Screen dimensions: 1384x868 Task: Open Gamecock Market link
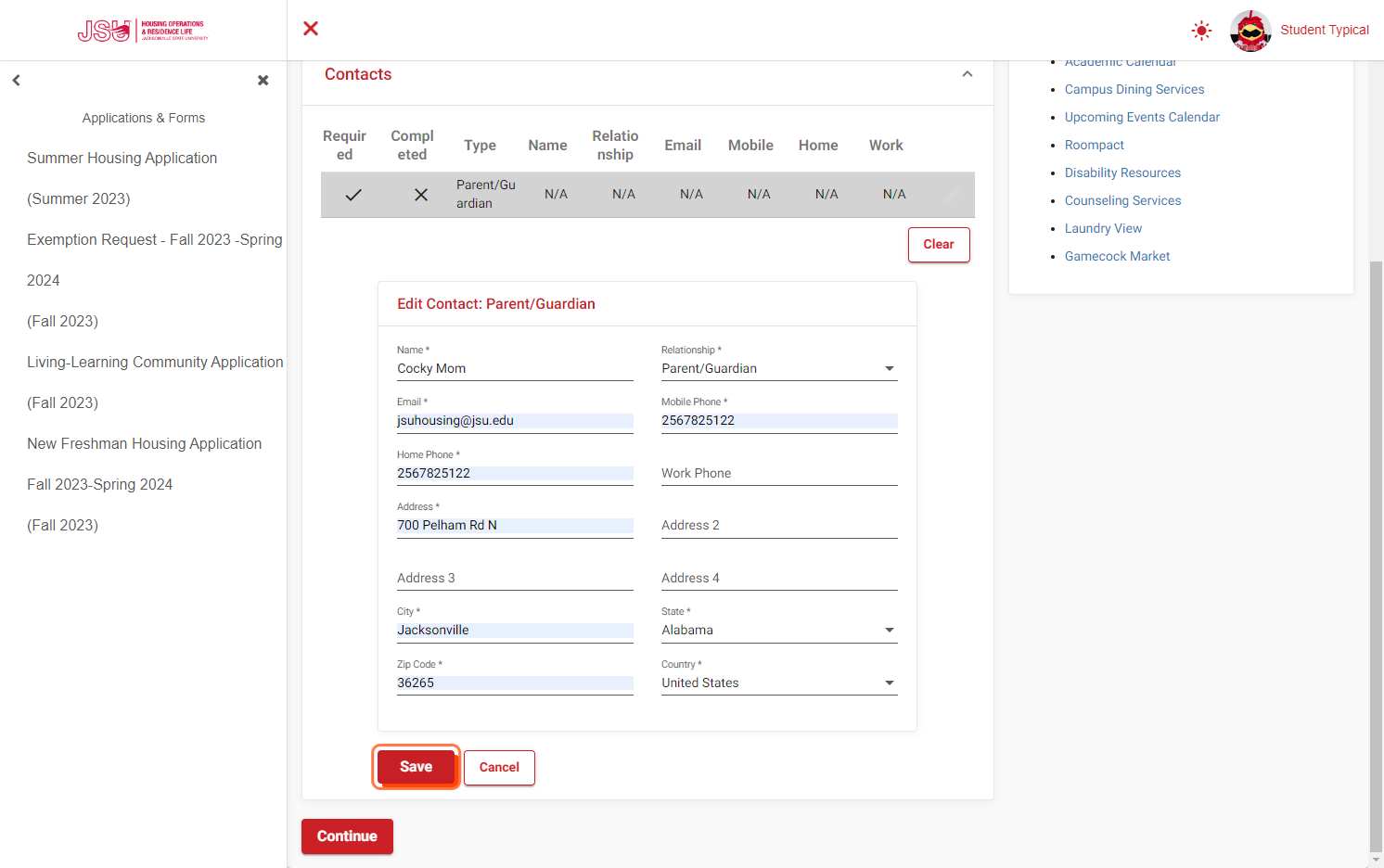pos(1117,256)
